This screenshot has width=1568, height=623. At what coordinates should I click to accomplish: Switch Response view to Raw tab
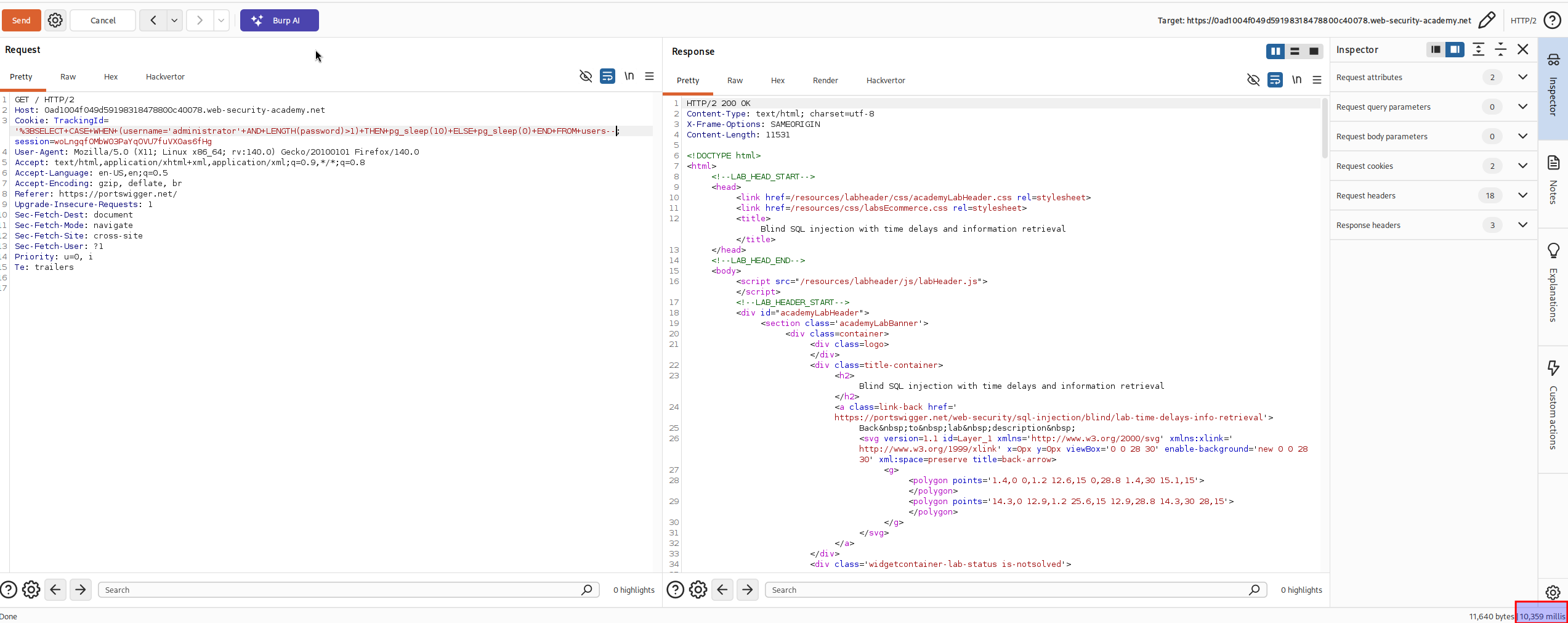pos(735,81)
